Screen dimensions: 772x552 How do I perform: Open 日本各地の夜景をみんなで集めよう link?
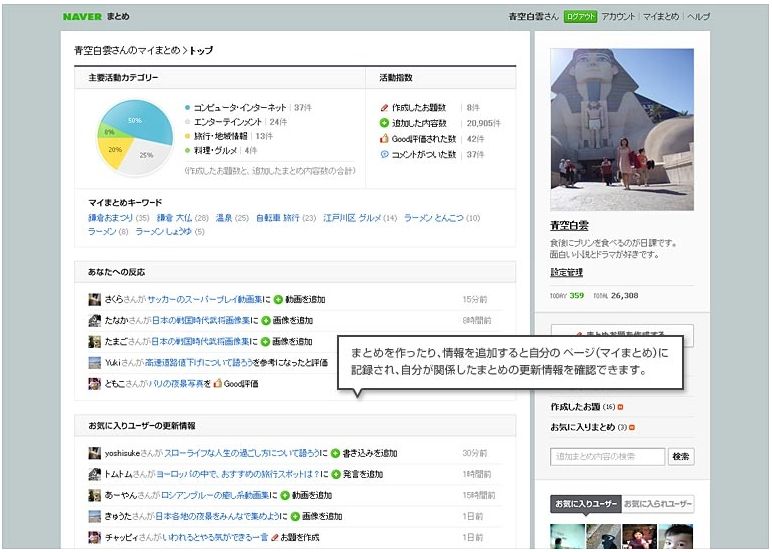click(x=218, y=517)
